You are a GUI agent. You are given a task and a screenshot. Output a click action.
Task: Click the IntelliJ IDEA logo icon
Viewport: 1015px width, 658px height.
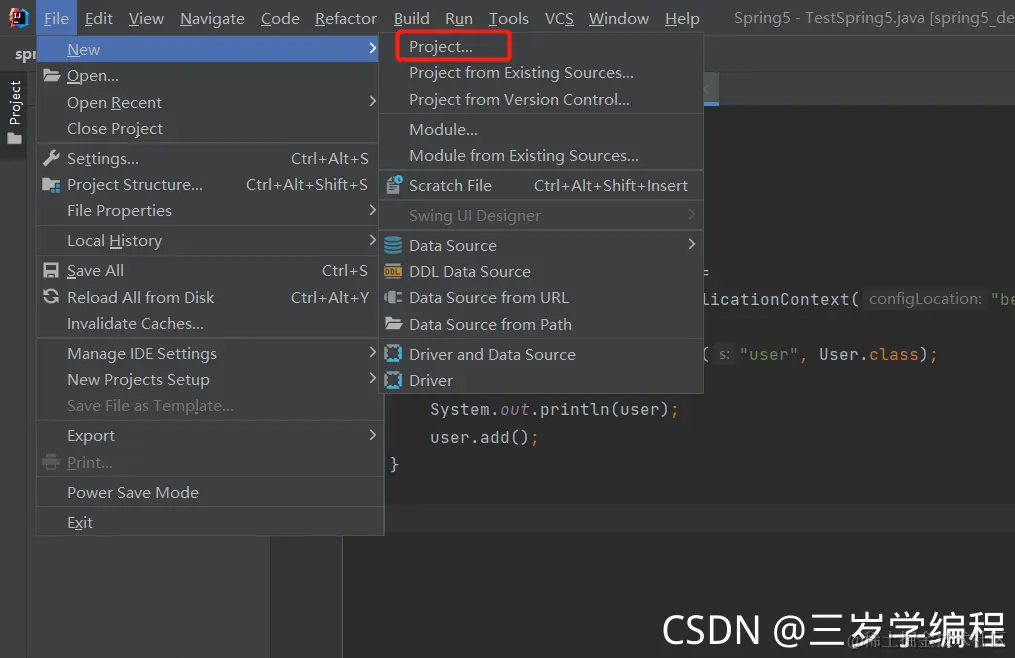(x=18, y=17)
